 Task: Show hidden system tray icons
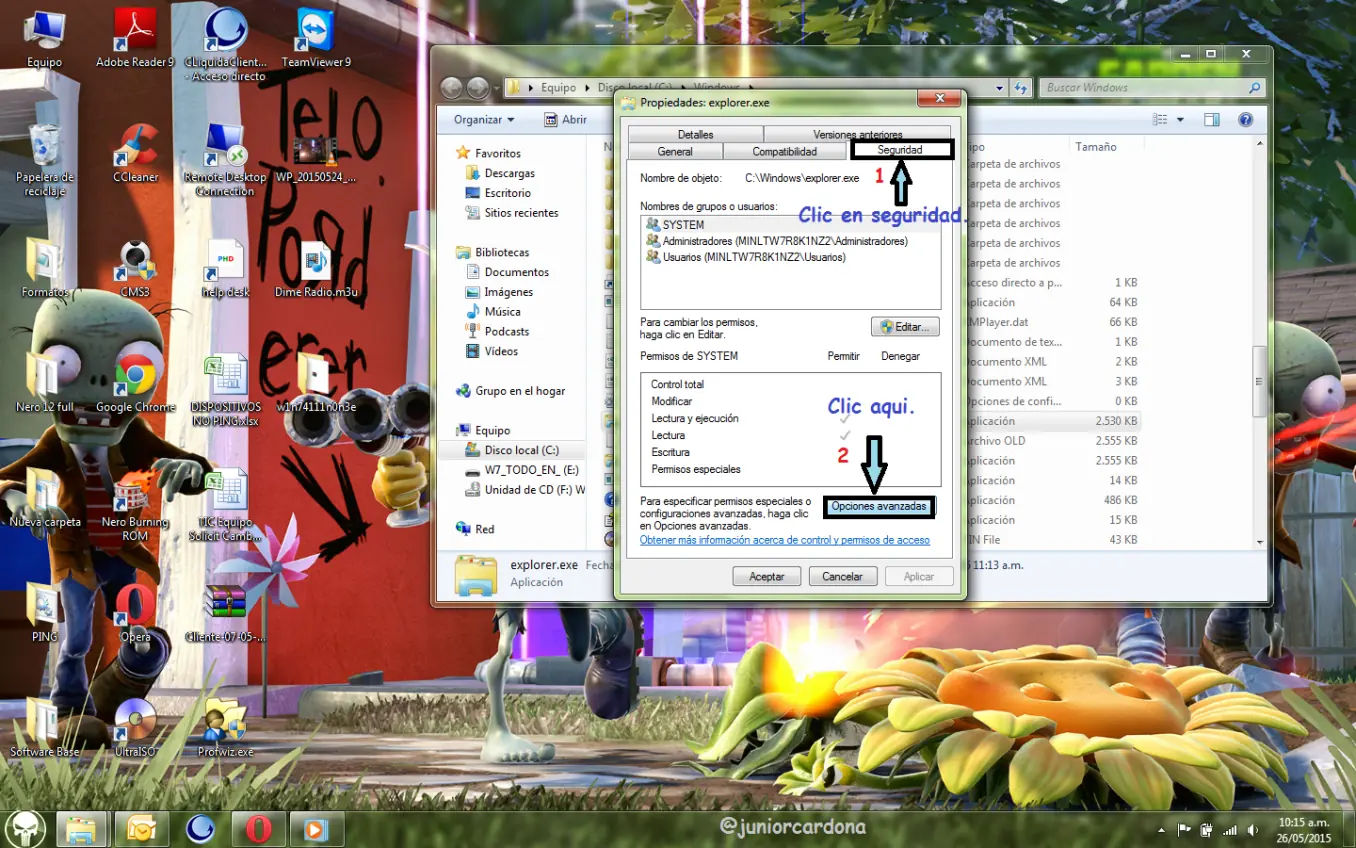(x=1161, y=829)
